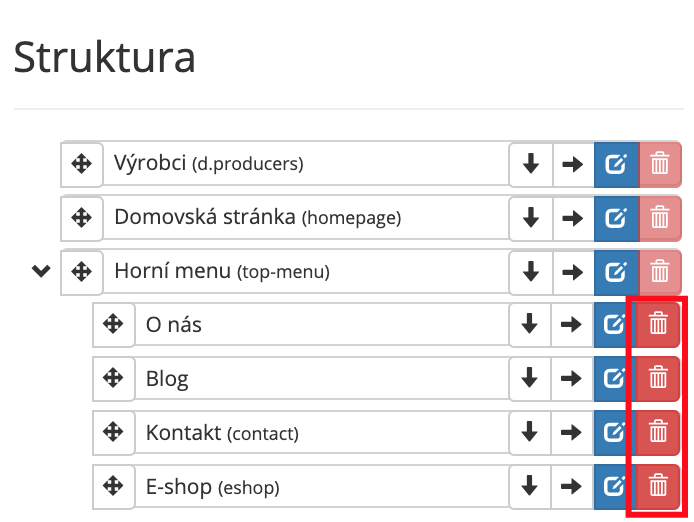The image size is (694, 522).
Task: Edit the Blog item
Action: (x=615, y=379)
